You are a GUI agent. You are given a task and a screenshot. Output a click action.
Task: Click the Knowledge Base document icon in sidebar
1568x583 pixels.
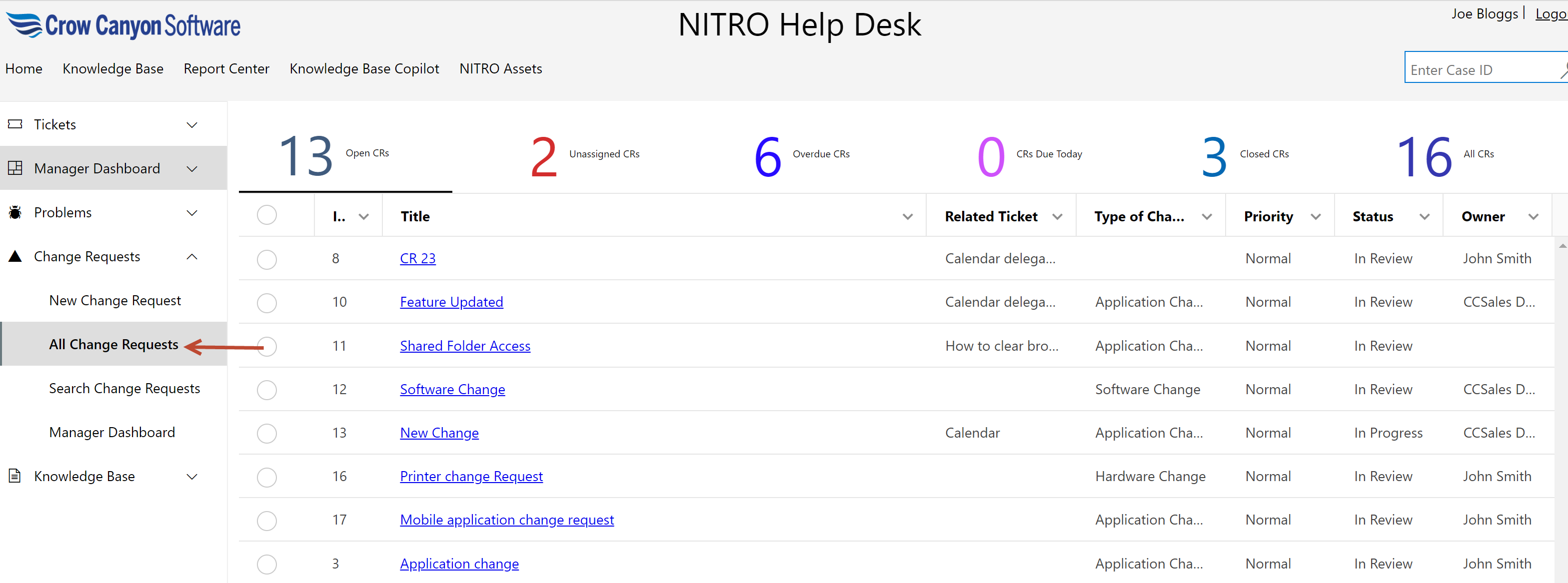pos(15,476)
